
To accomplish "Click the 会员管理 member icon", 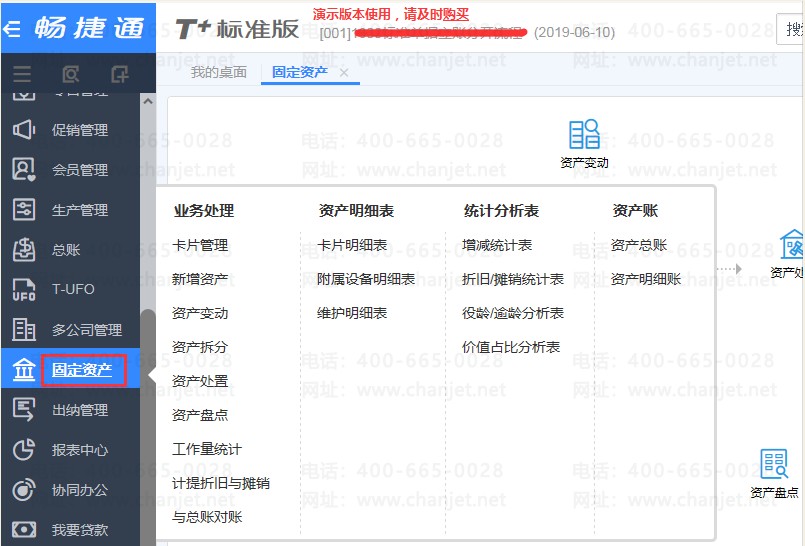I will click(24, 169).
